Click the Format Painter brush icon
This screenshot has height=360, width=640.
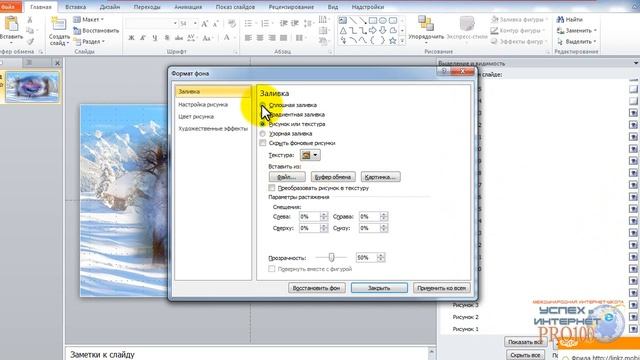coord(30,41)
